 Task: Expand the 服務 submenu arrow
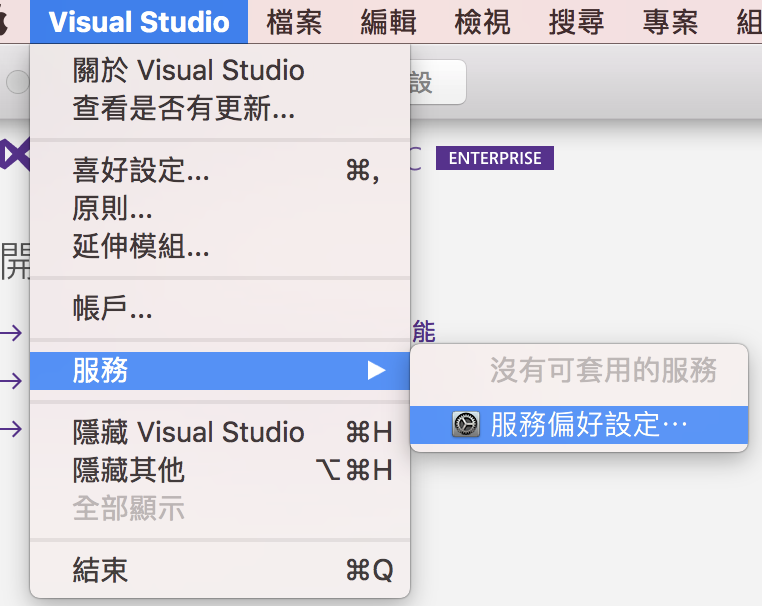point(376,370)
